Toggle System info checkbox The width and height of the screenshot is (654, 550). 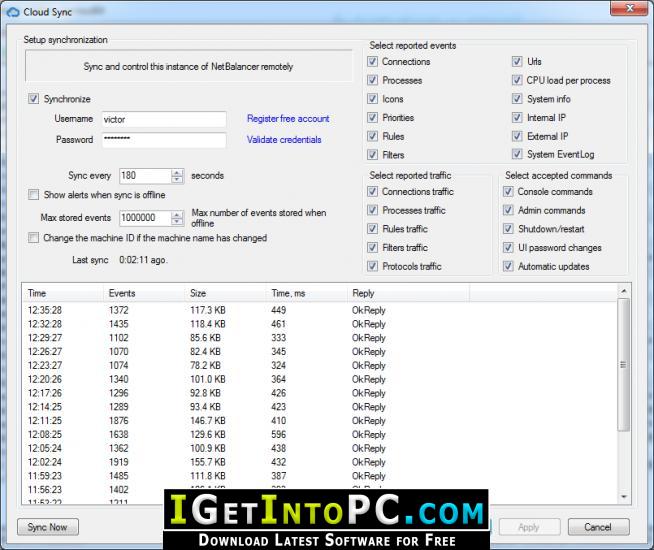pos(517,99)
